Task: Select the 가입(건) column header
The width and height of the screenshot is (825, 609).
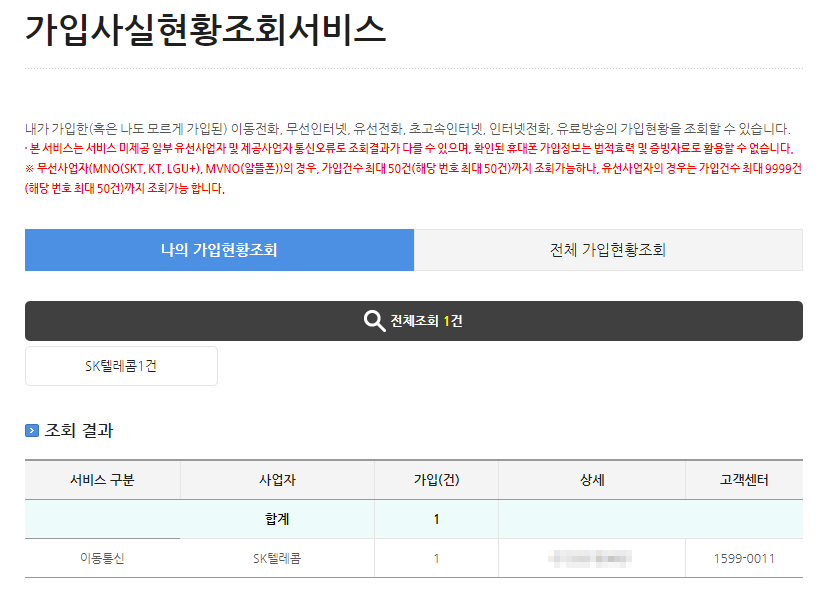Action: [x=436, y=480]
